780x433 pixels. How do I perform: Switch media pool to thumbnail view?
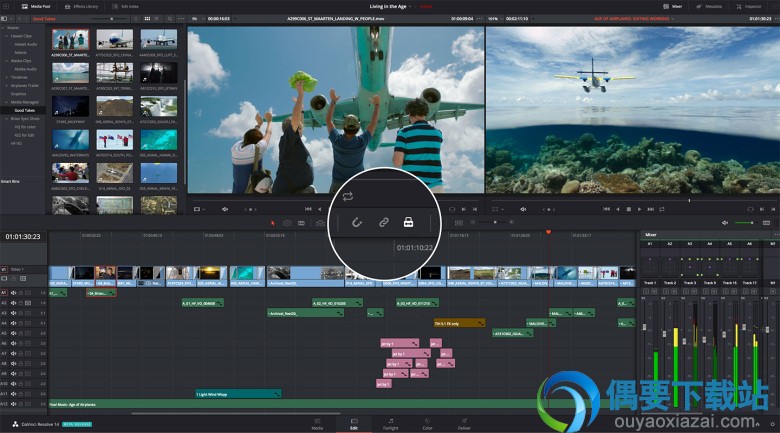click(147, 18)
